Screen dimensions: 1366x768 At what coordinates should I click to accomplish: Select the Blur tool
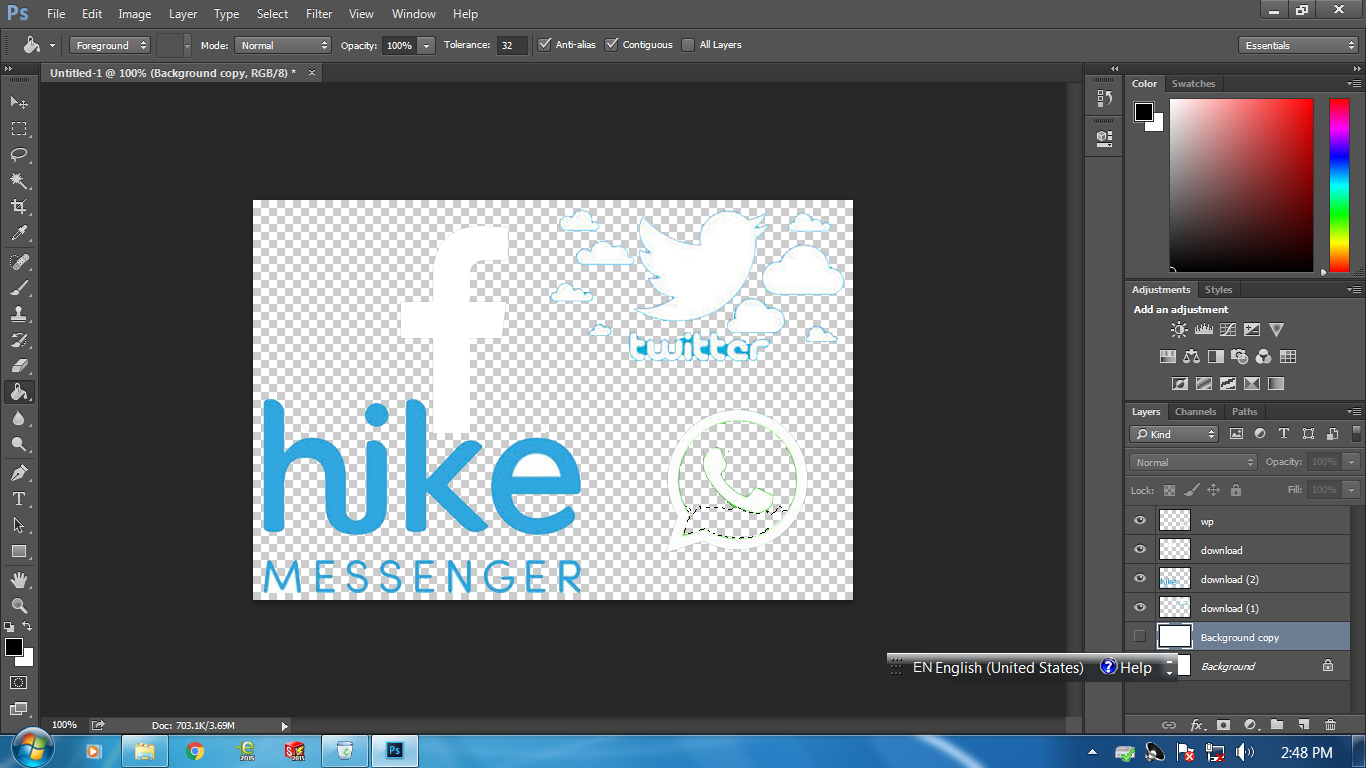[x=19, y=418]
